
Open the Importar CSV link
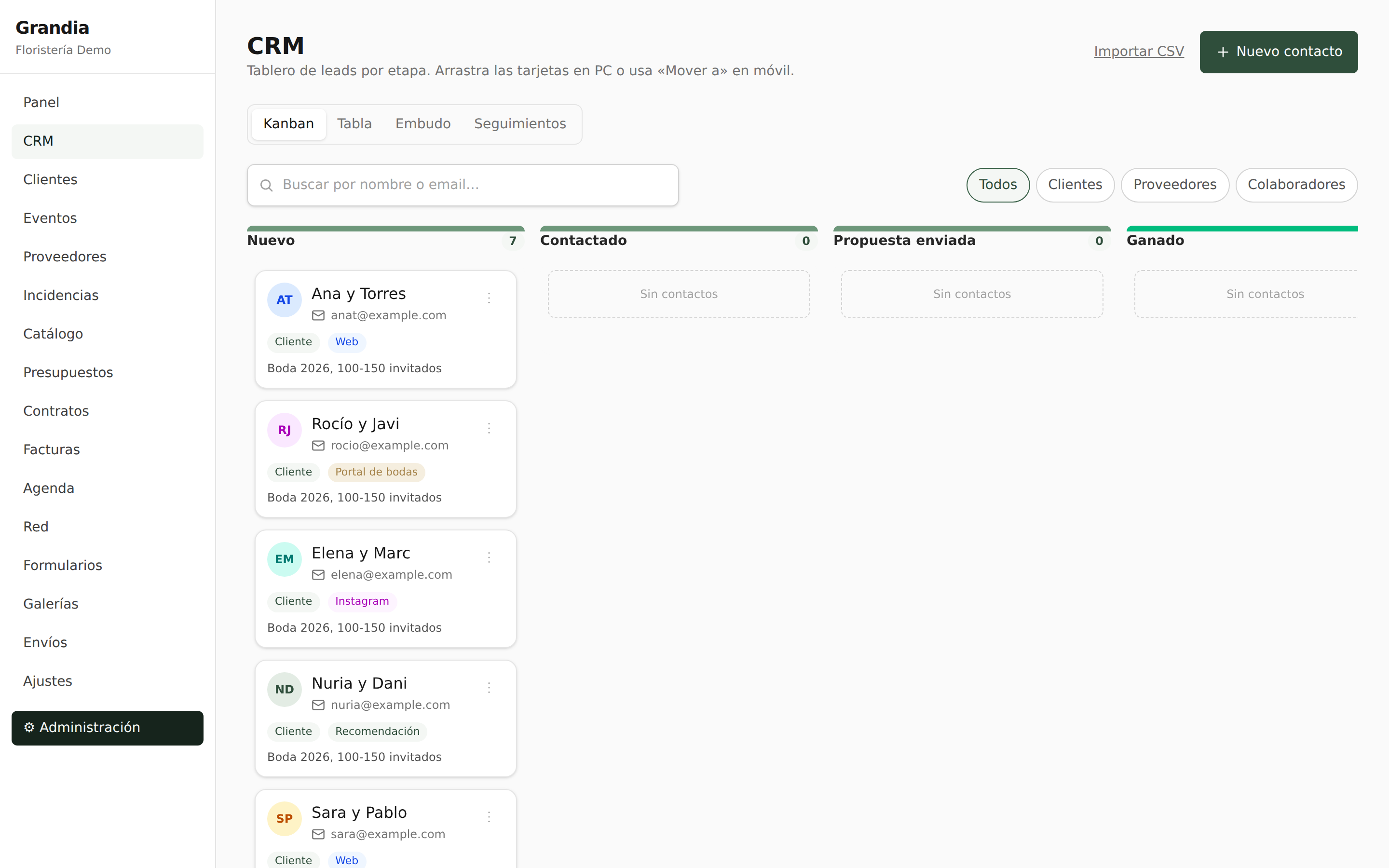click(x=1139, y=52)
